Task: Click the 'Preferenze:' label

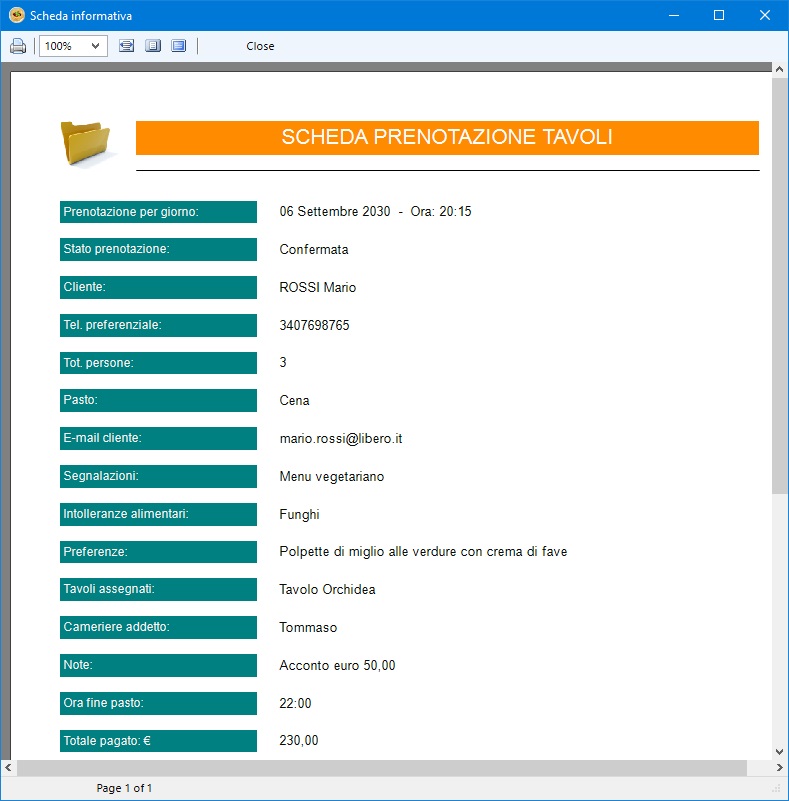Action: point(158,552)
